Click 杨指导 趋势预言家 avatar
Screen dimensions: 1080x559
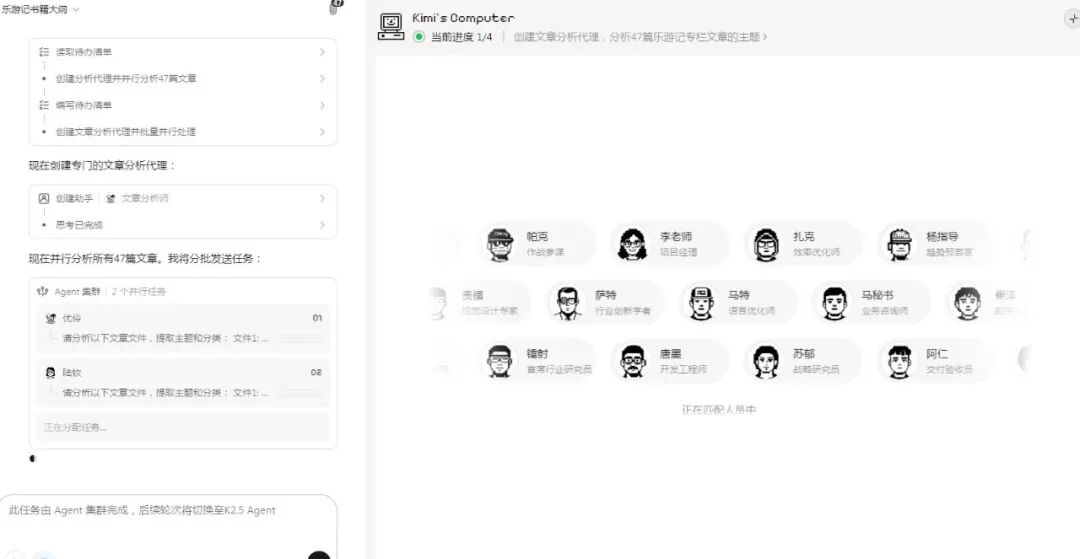(x=899, y=244)
